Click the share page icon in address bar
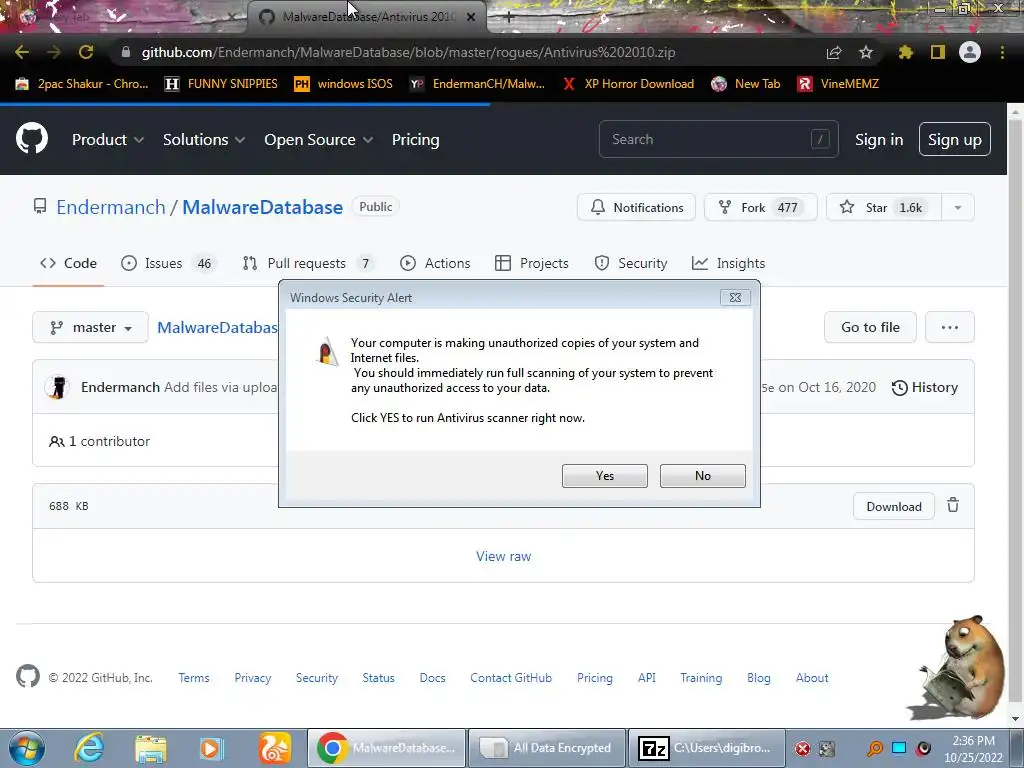Image resolution: width=1024 pixels, height=768 pixels. tap(834, 52)
